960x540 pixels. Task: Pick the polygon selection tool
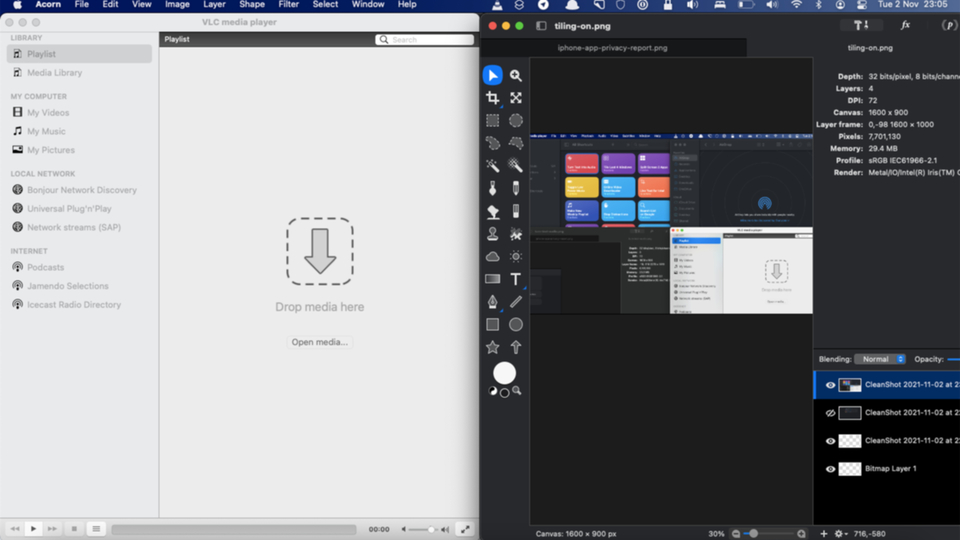(x=516, y=143)
